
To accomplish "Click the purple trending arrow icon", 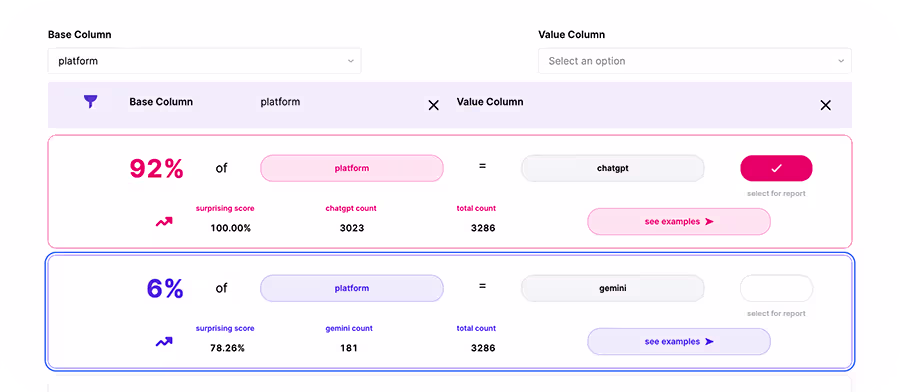I will tap(164, 342).
